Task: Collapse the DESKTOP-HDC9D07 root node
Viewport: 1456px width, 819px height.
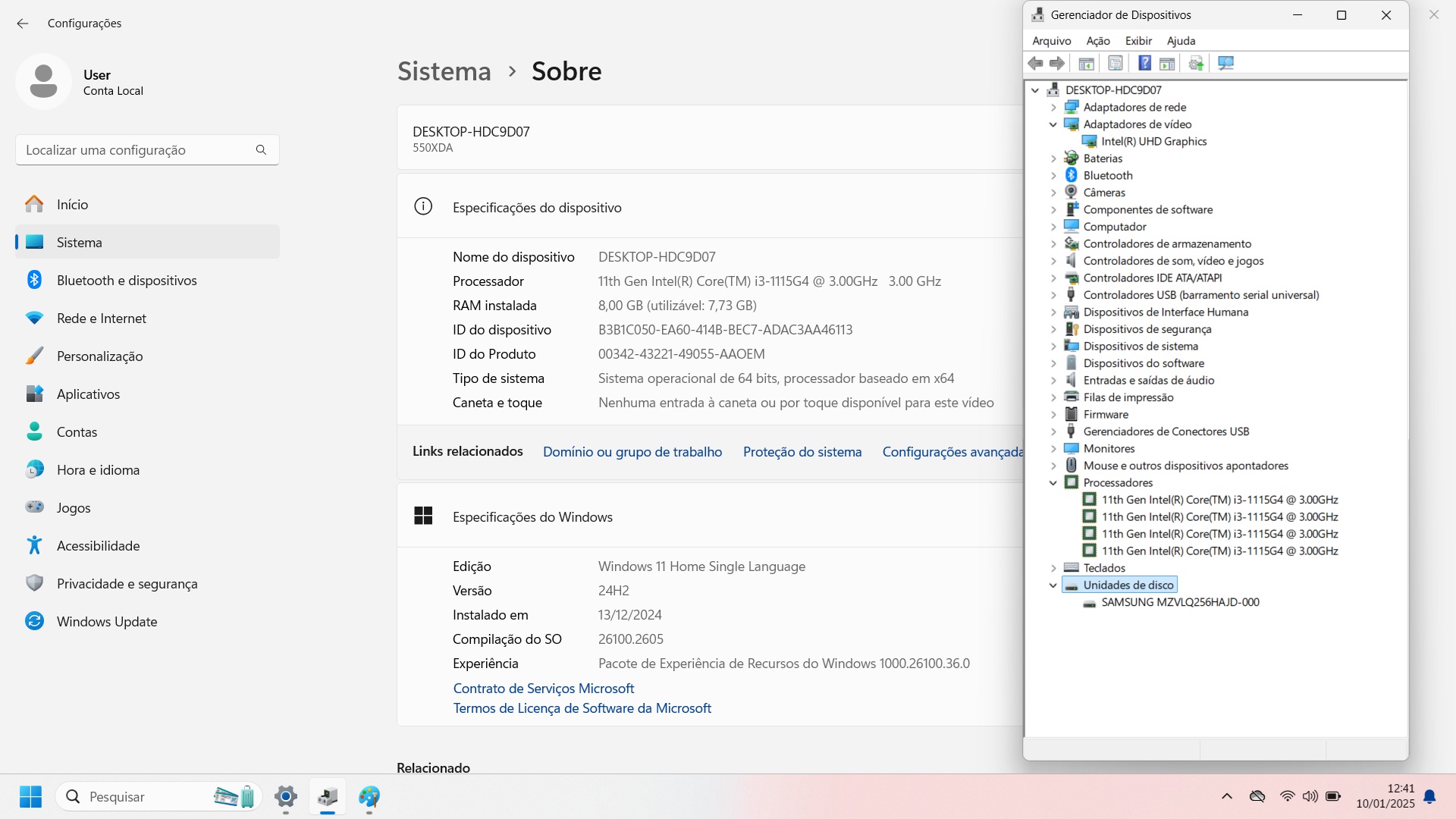Action: point(1035,90)
